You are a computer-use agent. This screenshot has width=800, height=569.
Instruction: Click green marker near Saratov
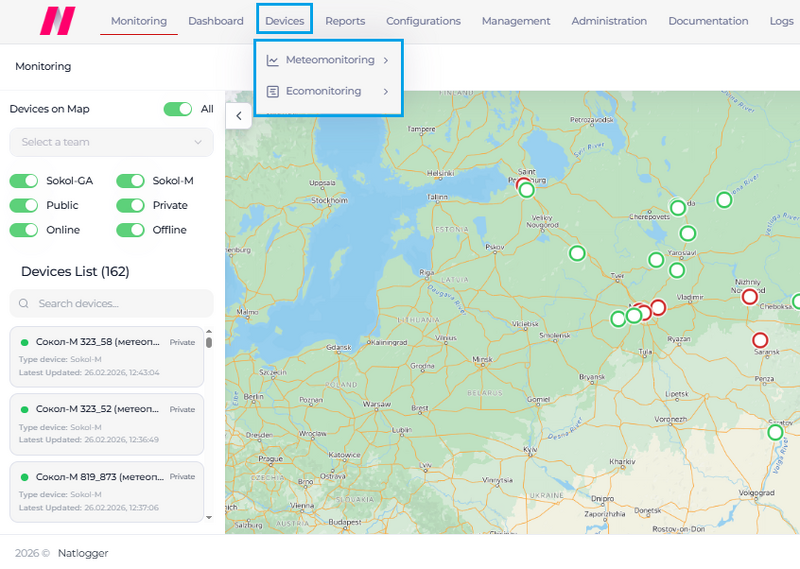776,433
